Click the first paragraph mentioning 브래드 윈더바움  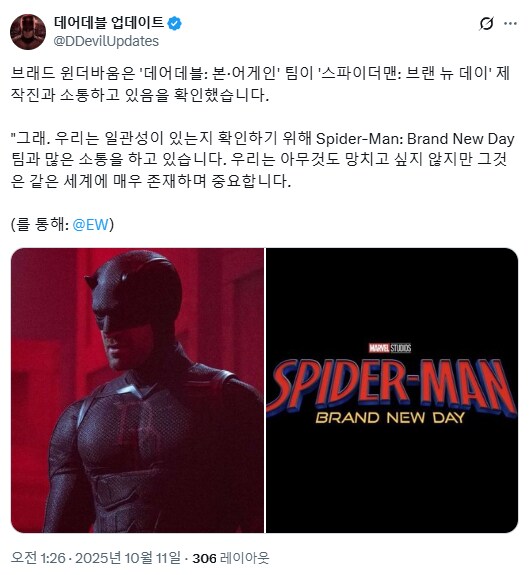260,84
